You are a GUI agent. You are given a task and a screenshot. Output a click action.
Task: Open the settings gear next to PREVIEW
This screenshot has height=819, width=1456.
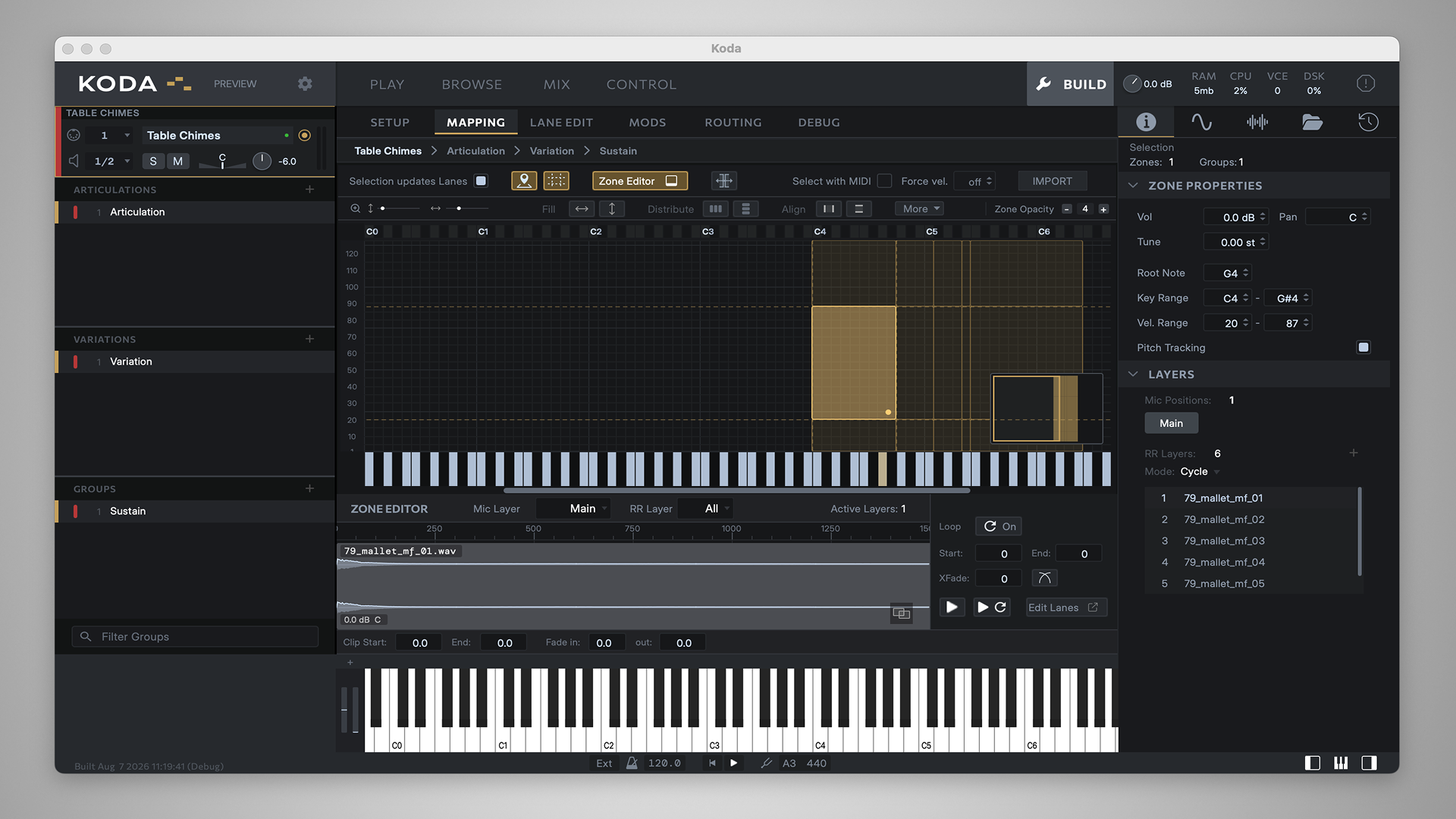[305, 83]
